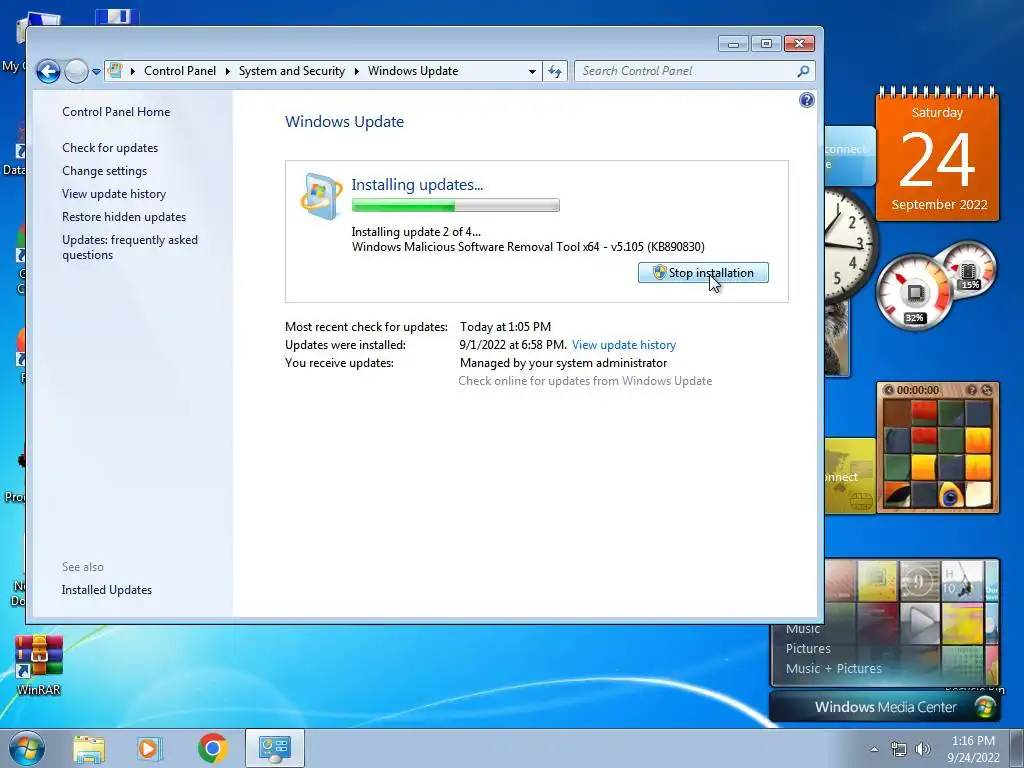This screenshot has width=1024, height=768.
Task: Open Installed Updates link
Action: coord(106,590)
